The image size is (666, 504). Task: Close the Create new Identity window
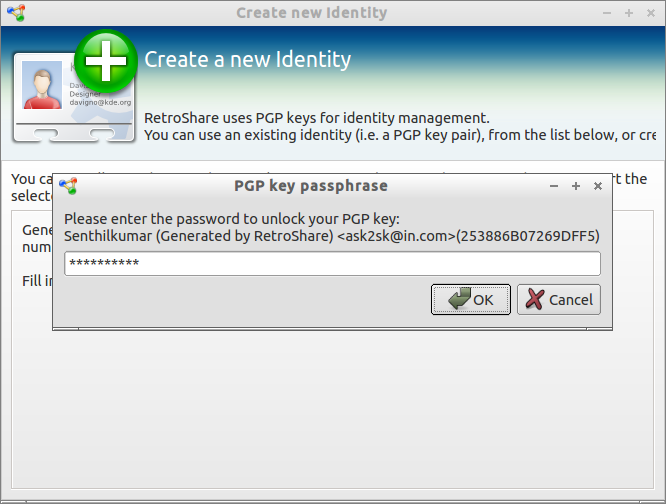point(651,13)
